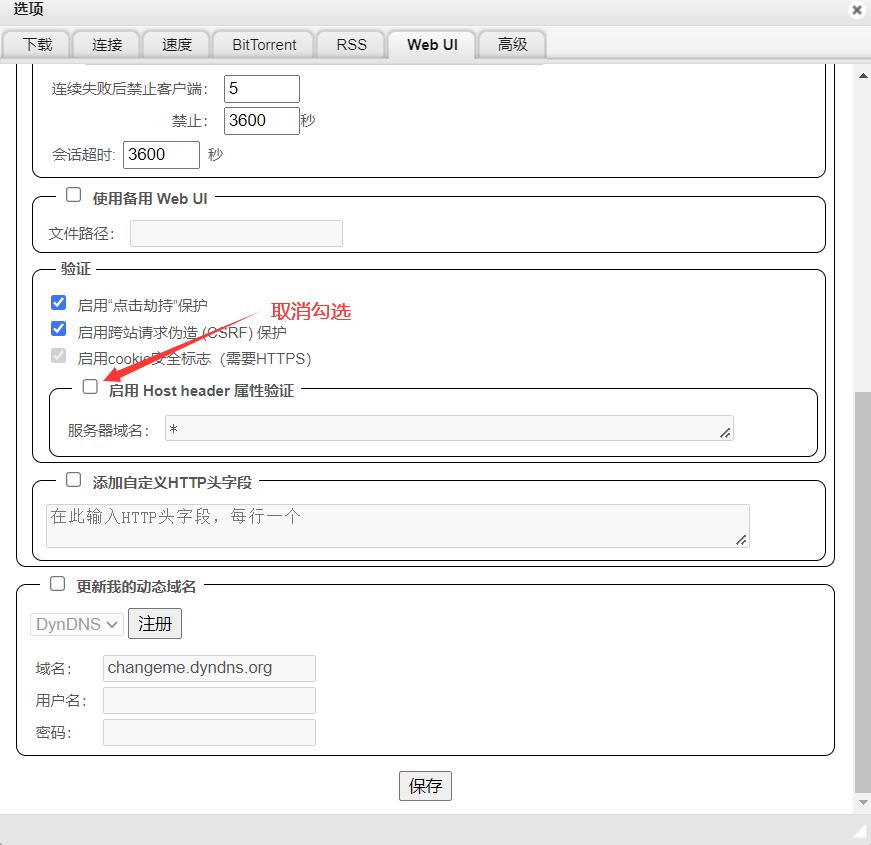Select the 速度 tab
The image size is (871, 845).
(x=176, y=44)
